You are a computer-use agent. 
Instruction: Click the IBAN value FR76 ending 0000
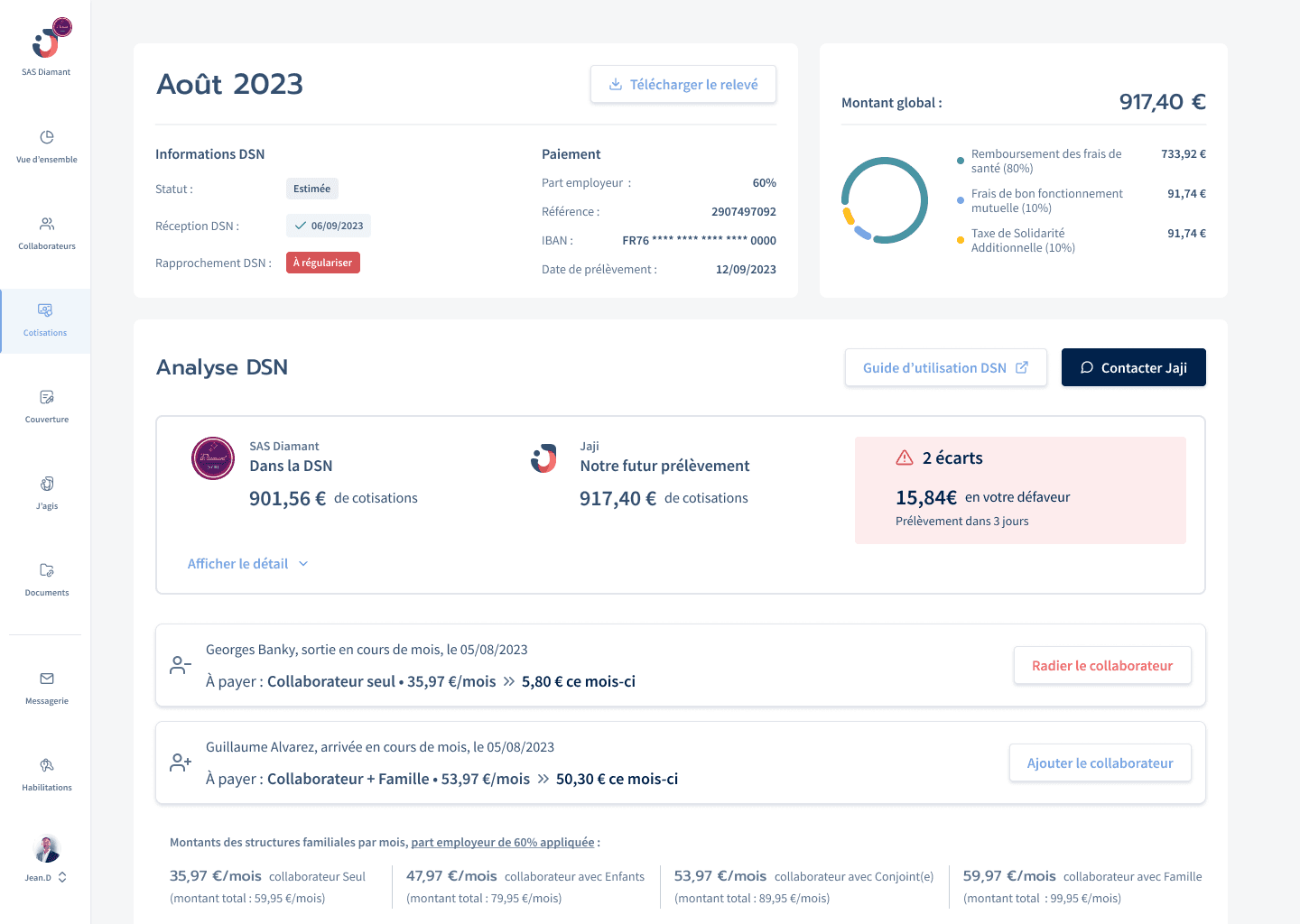[700, 240]
